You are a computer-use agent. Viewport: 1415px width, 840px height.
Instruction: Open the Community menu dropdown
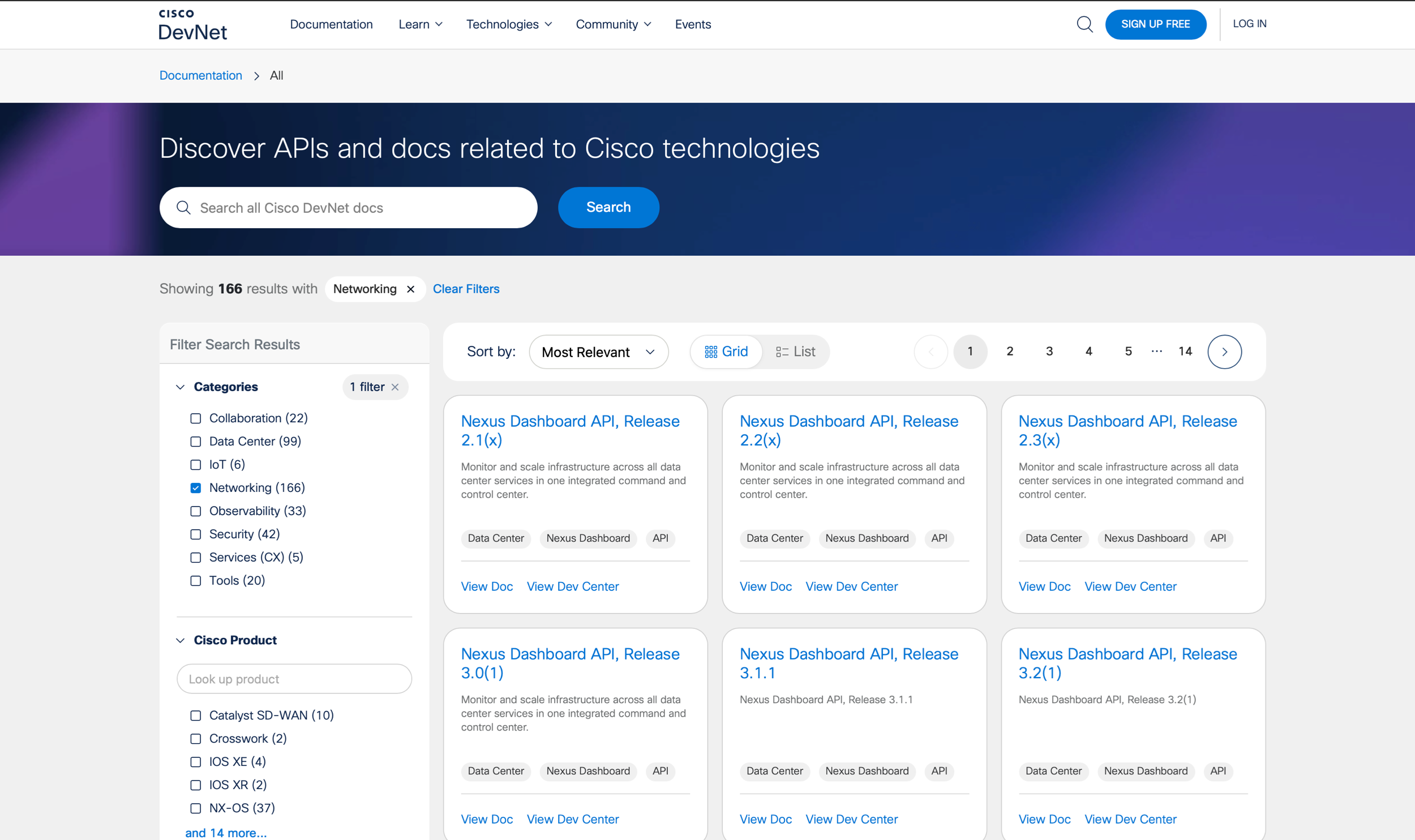tap(613, 24)
